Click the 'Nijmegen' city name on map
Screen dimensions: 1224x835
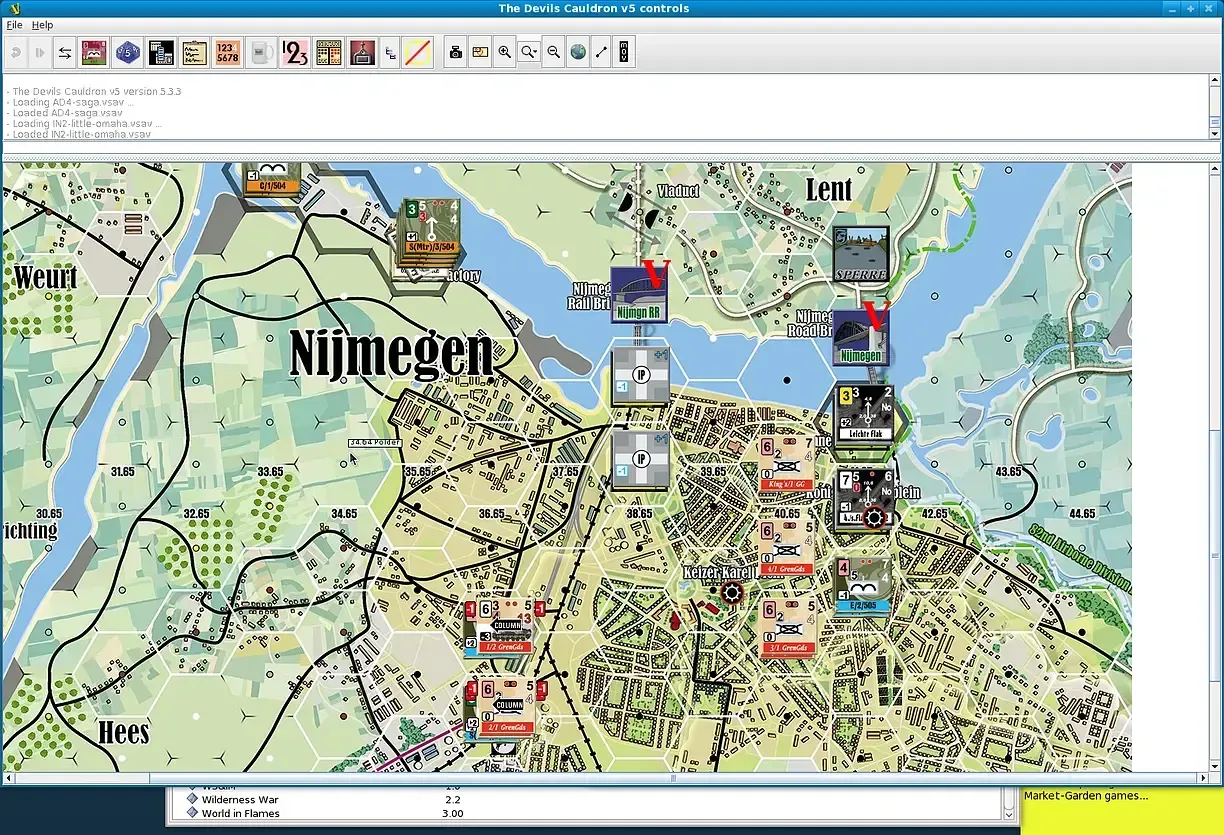coord(392,354)
